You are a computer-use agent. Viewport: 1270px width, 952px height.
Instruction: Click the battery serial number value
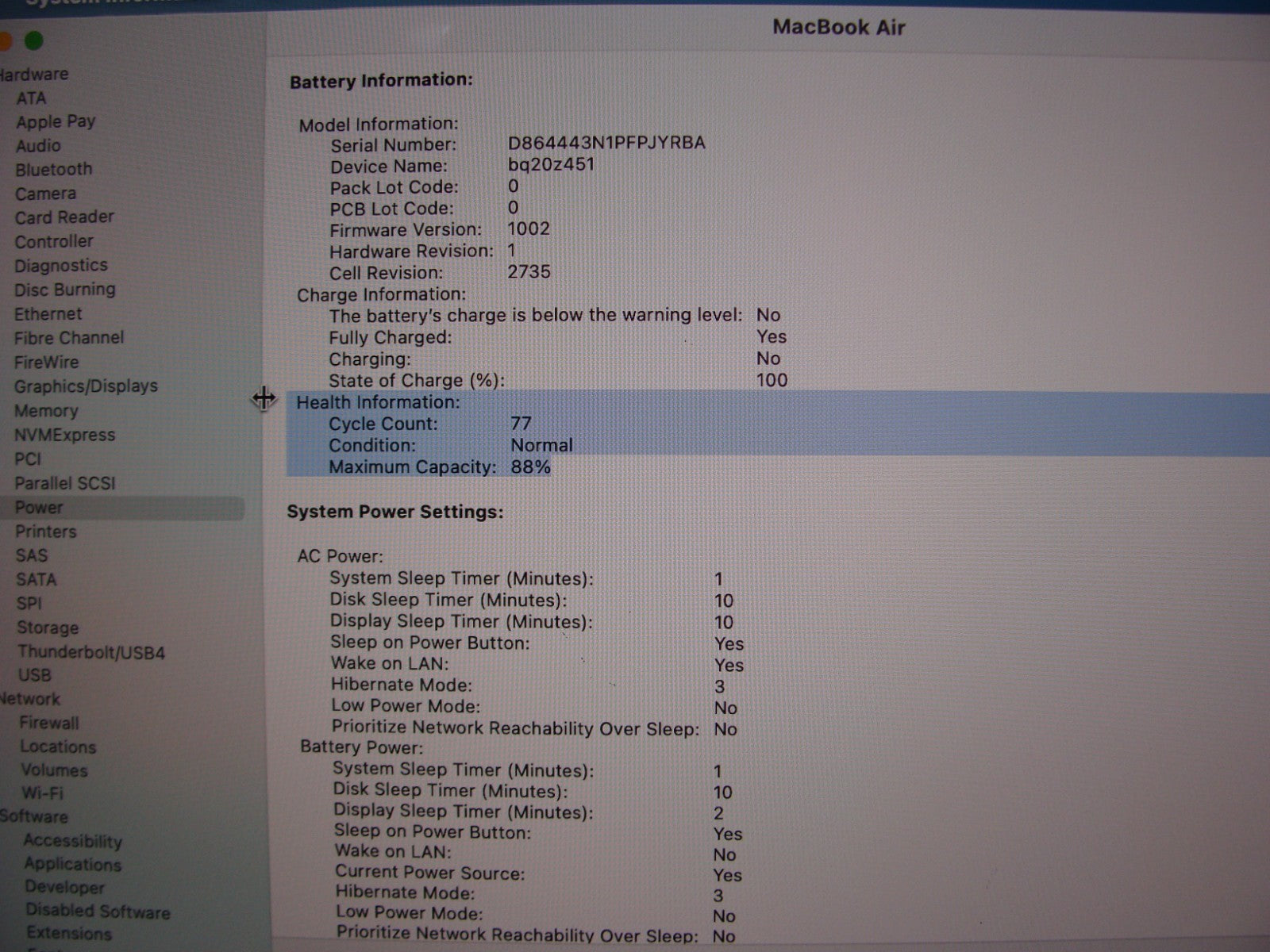[606, 143]
